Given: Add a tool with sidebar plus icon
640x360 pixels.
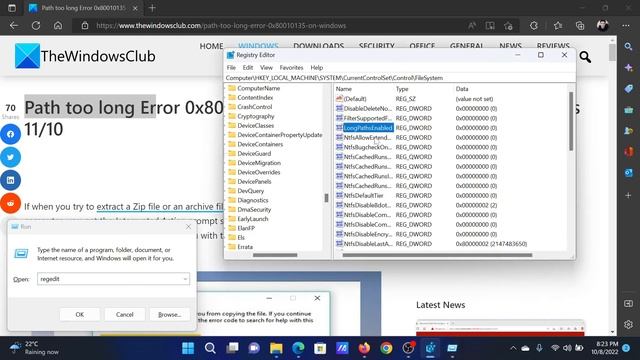Looking at the screenshot, I should click(x=629, y=196).
